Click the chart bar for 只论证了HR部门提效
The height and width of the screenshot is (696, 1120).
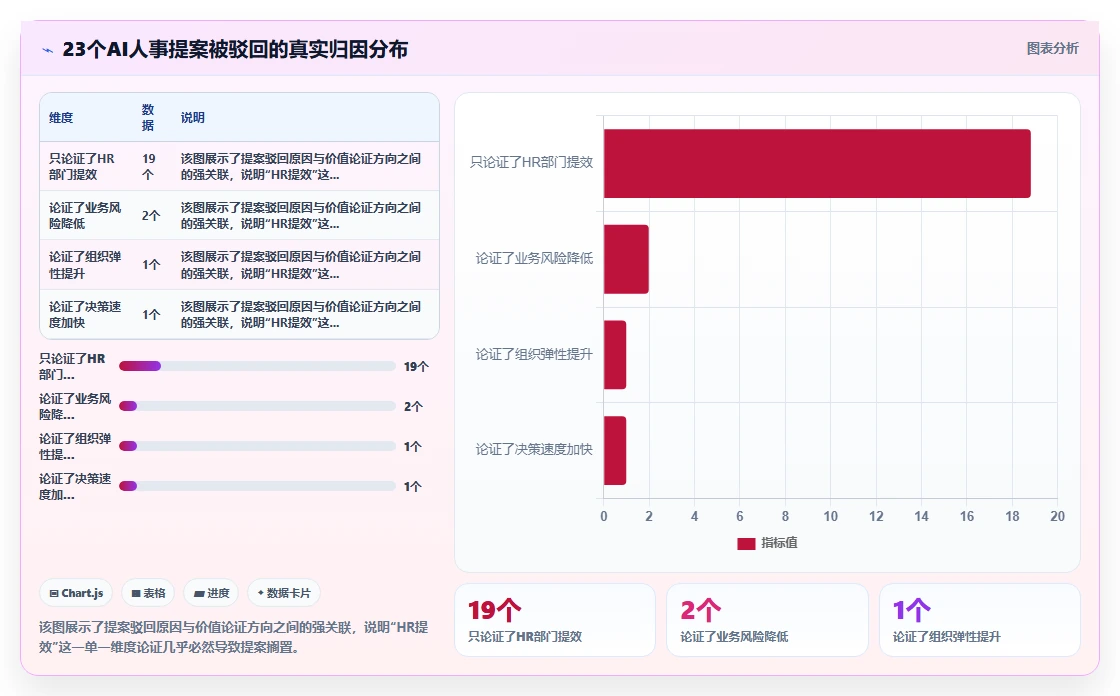pyautogui.click(x=817, y=164)
